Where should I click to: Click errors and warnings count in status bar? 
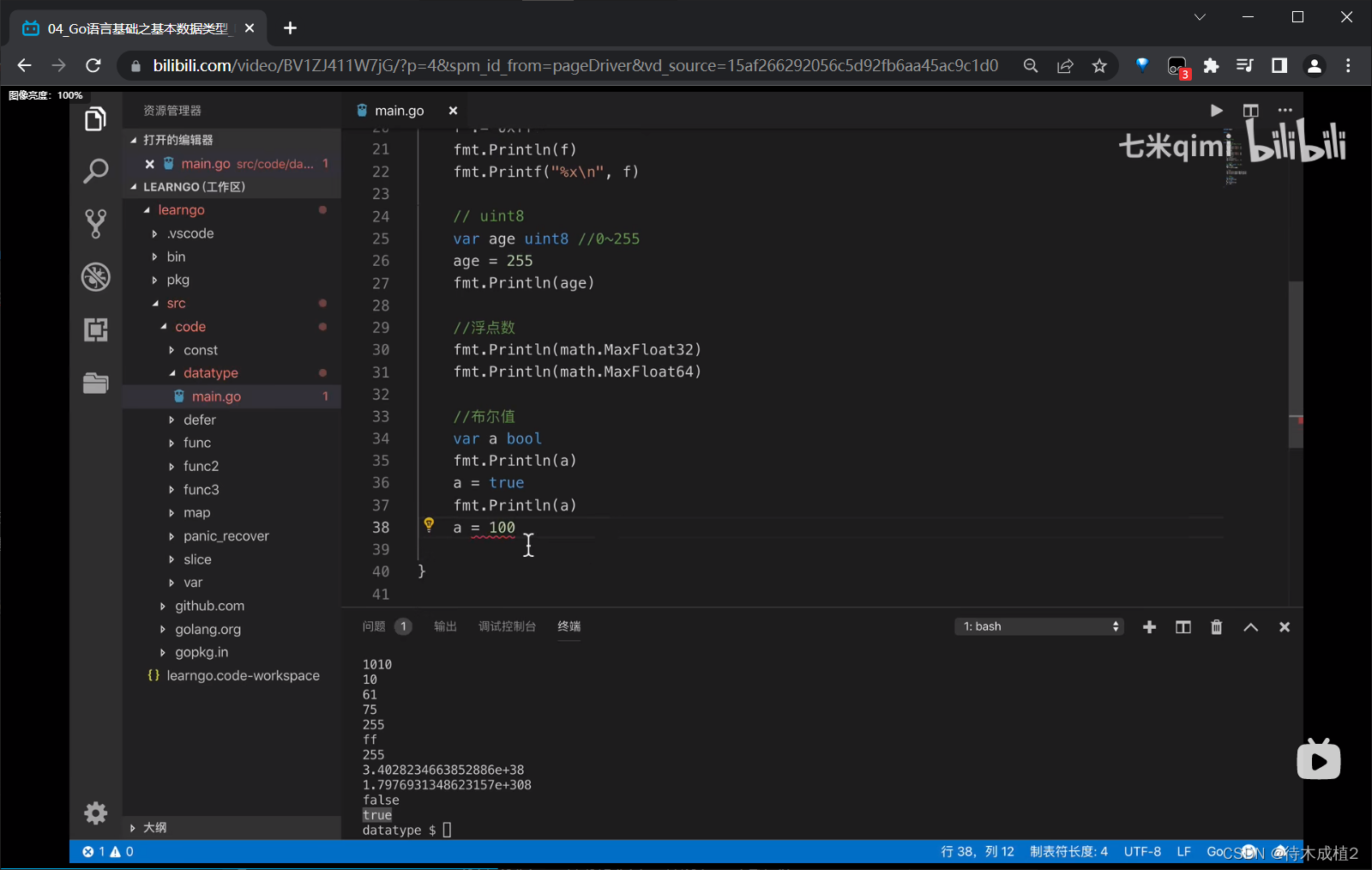(108, 852)
